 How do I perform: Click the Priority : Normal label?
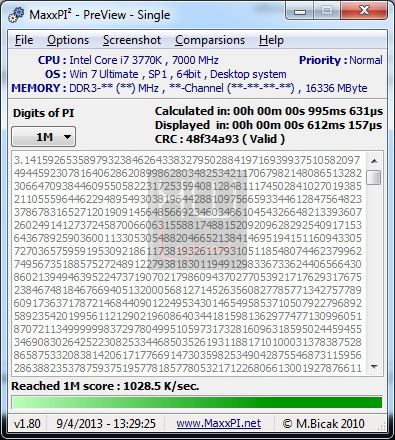click(x=341, y=60)
